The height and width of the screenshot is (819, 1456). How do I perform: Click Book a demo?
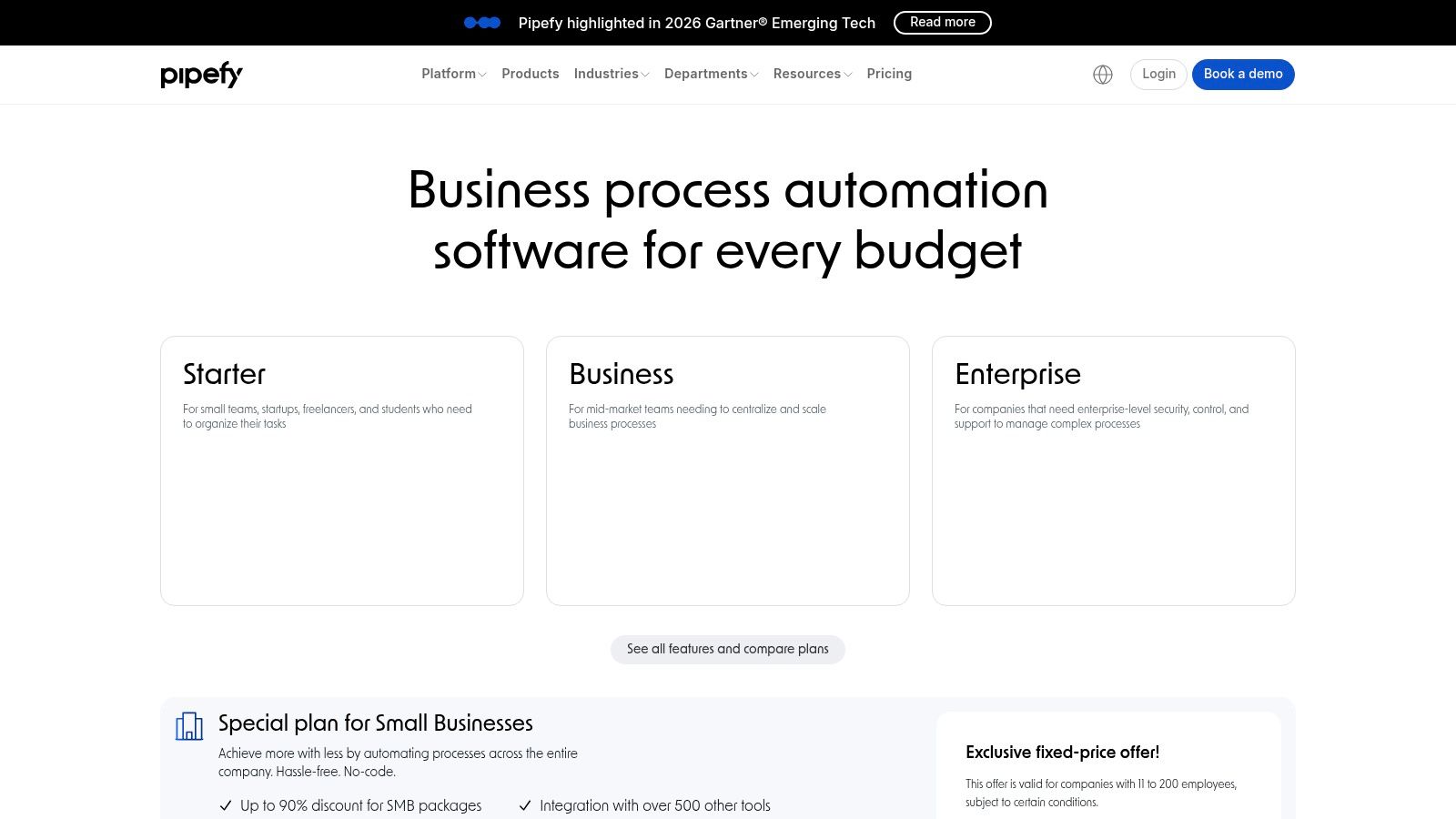pos(1243,74)
